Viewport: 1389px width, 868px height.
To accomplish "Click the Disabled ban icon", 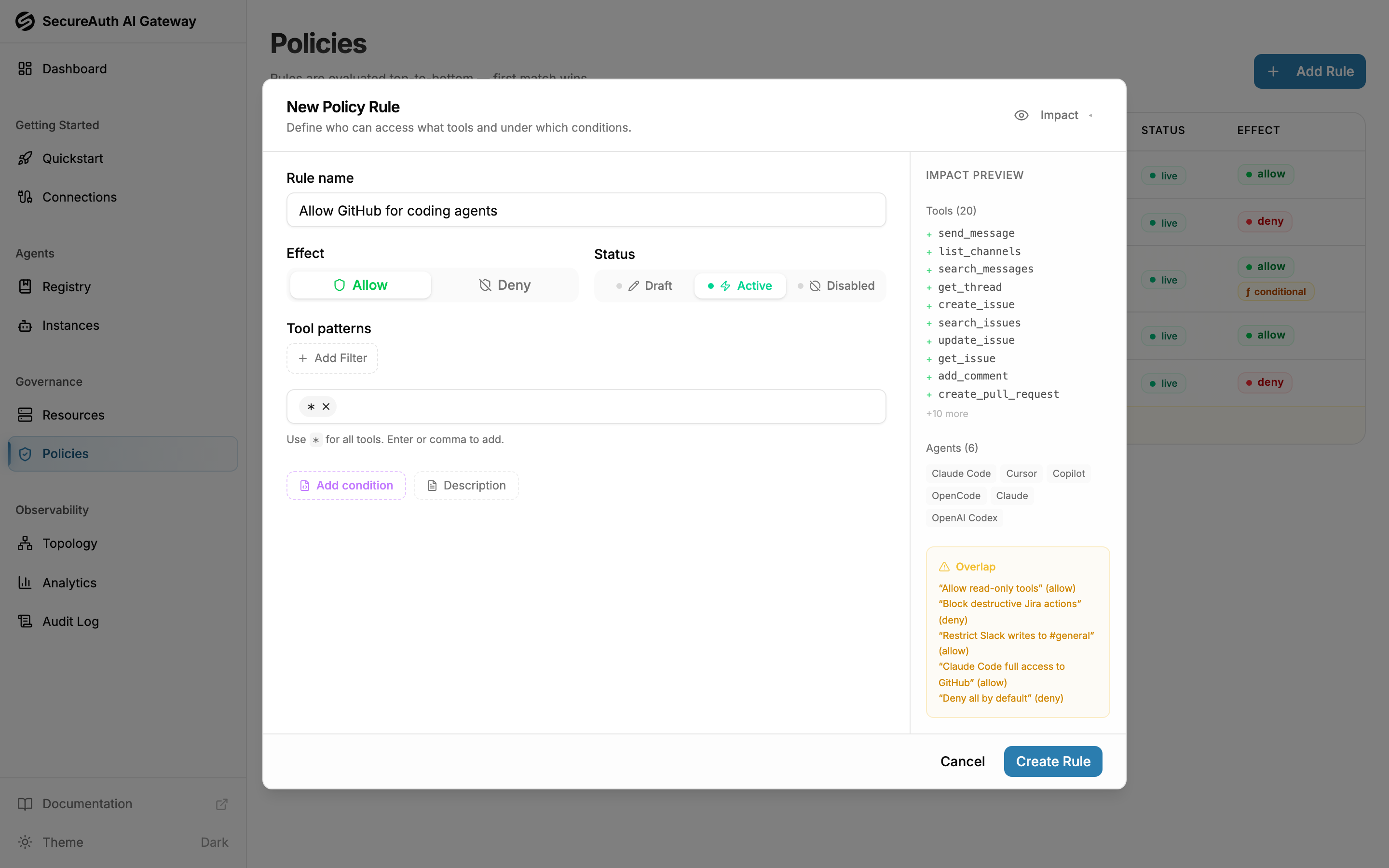I will [815, 286].
